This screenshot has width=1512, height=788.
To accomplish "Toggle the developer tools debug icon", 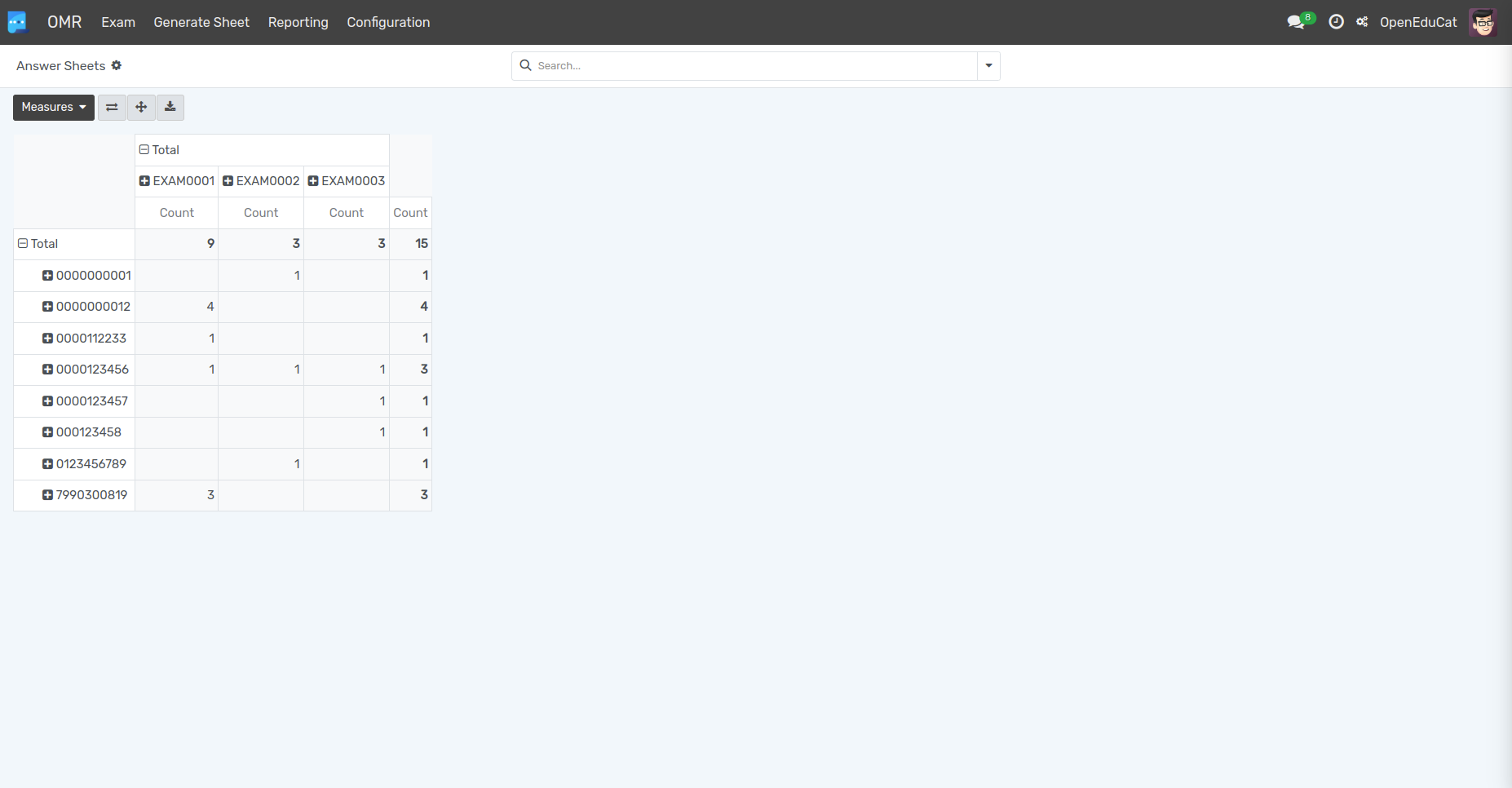I will [1362, 22].
